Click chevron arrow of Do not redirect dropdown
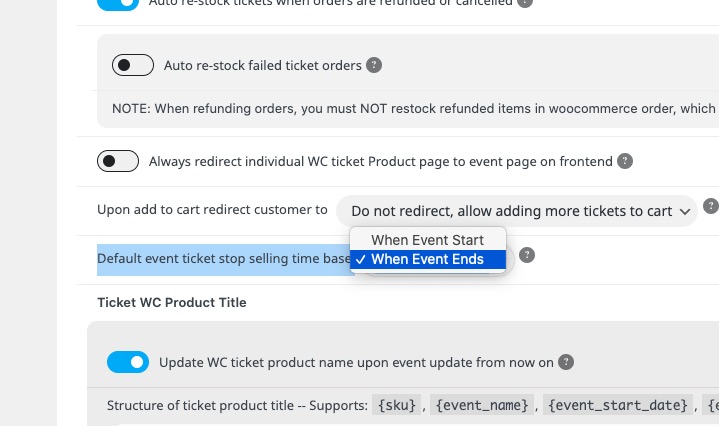 [x=685, y=211]
